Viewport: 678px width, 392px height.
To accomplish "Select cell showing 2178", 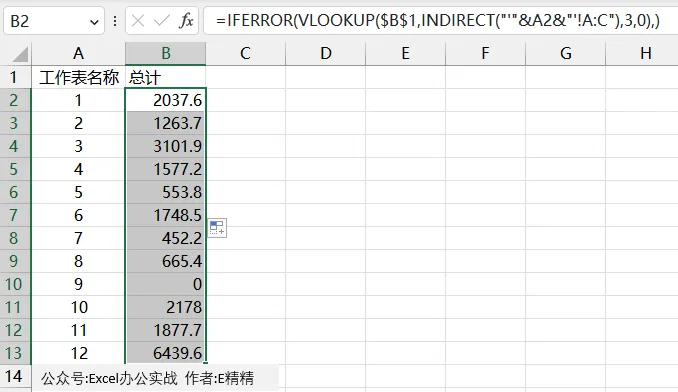I will click(166, 307).
